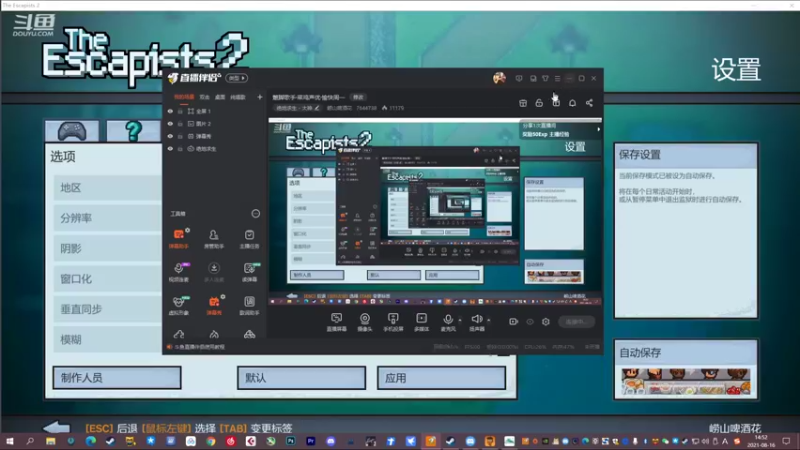Select the 地区 option in game settings
This screenshot has width=800, height=450.
pyautogui.click(x=108, y=188)
